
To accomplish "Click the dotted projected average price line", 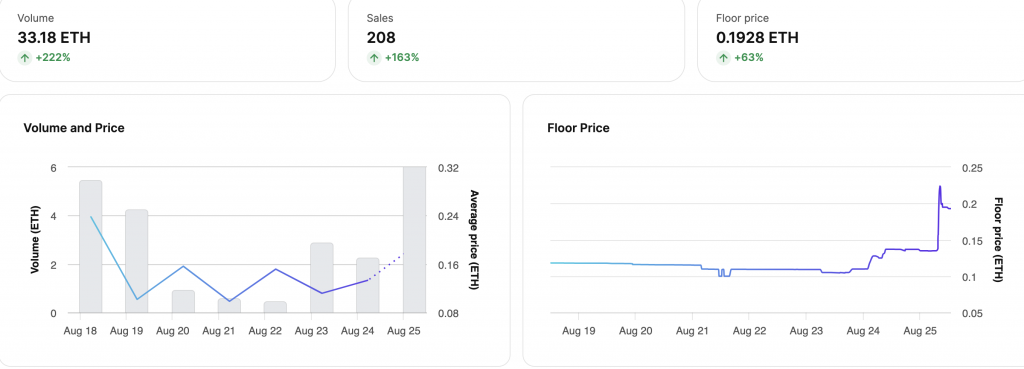I will [387, 266].
